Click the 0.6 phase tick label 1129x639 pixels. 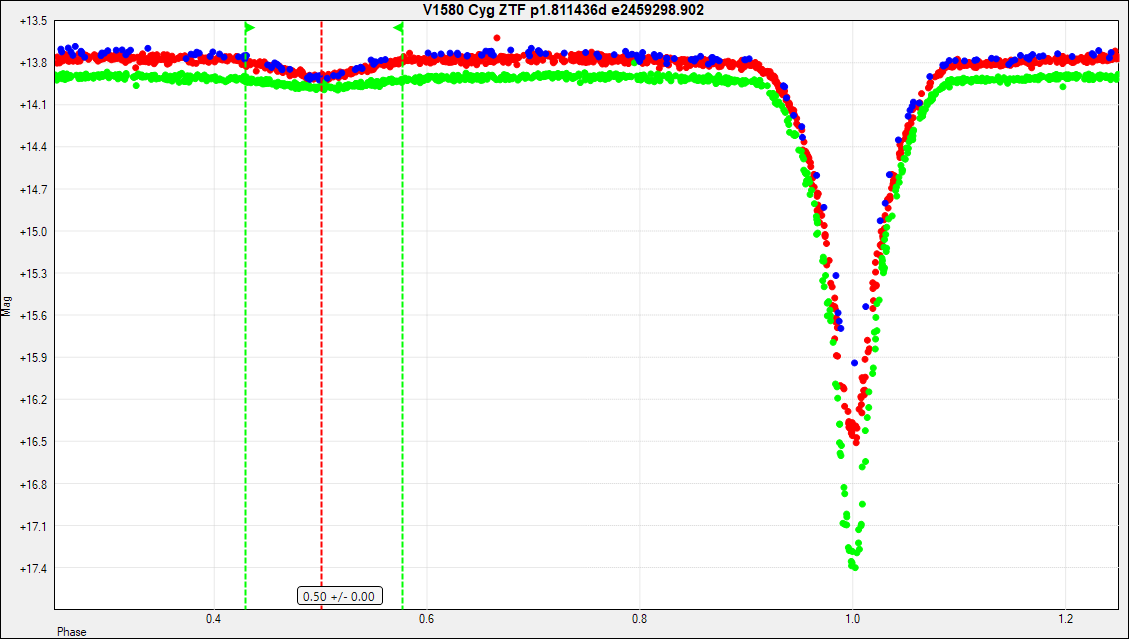426,619
